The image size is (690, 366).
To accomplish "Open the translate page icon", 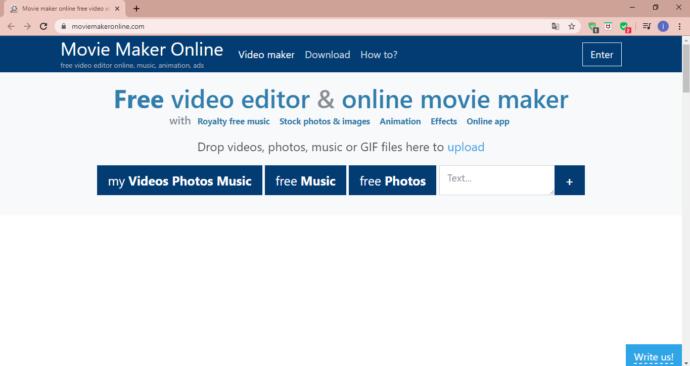I will click(555, 26).
